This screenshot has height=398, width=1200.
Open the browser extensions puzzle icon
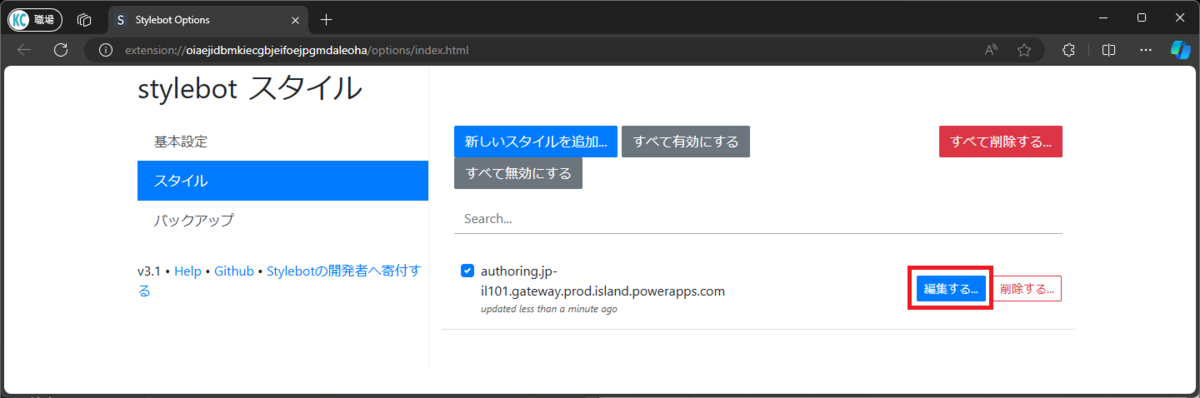click(x=1068, y=50)
